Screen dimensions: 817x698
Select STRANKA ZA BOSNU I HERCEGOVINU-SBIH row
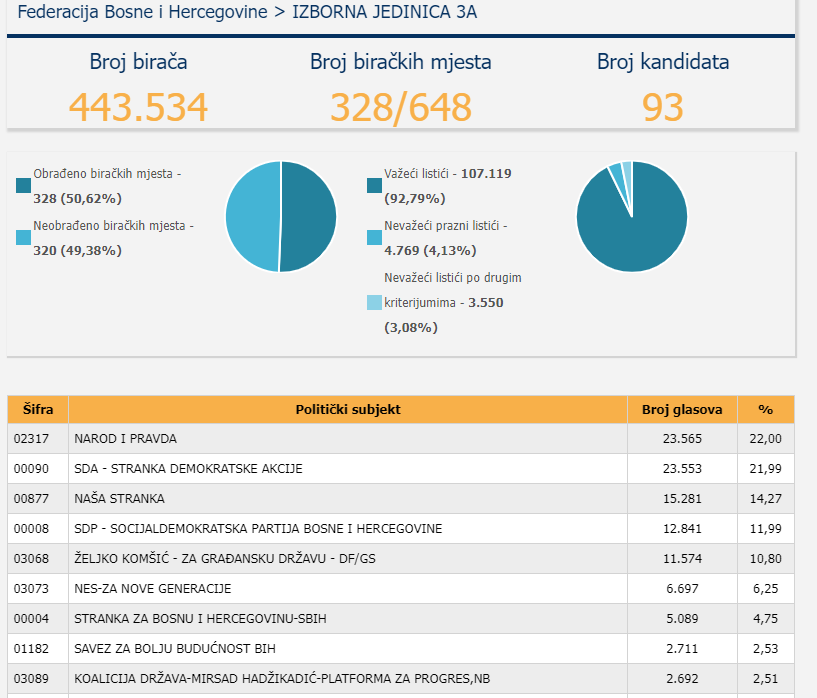401,619
